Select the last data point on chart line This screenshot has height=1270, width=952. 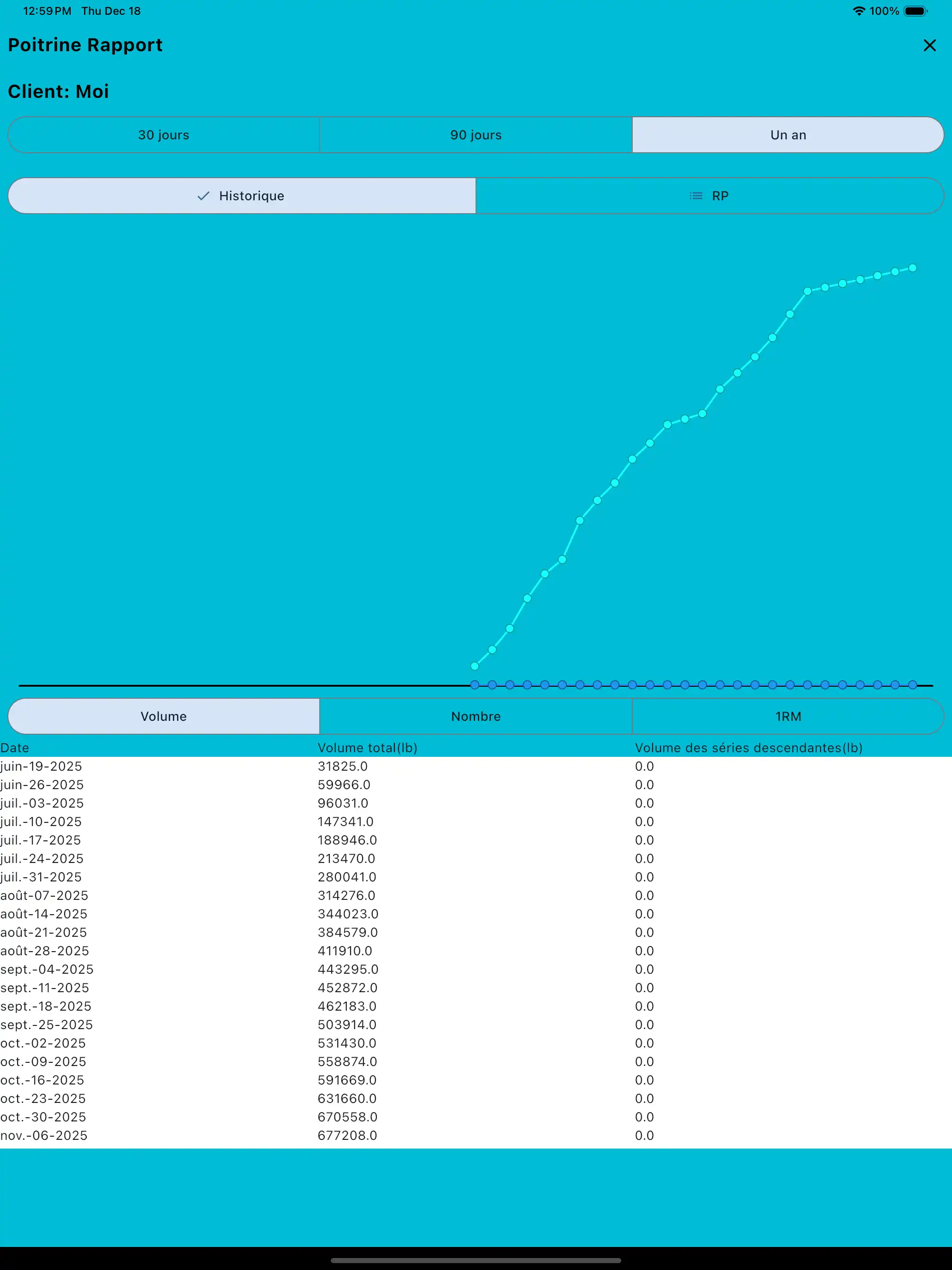(x=912, y=267)
